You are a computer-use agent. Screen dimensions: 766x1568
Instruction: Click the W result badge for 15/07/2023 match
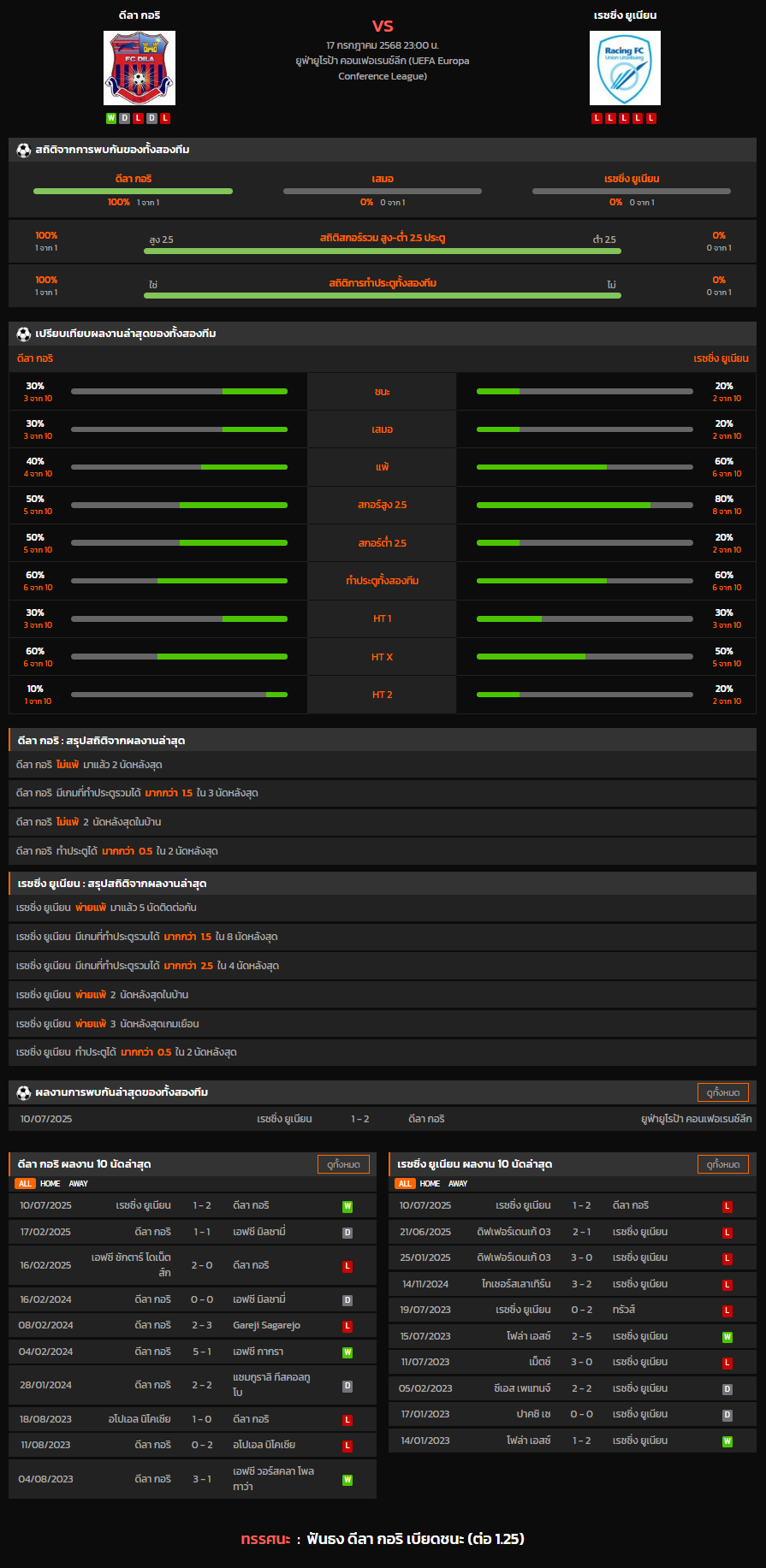coord(727,1337)
